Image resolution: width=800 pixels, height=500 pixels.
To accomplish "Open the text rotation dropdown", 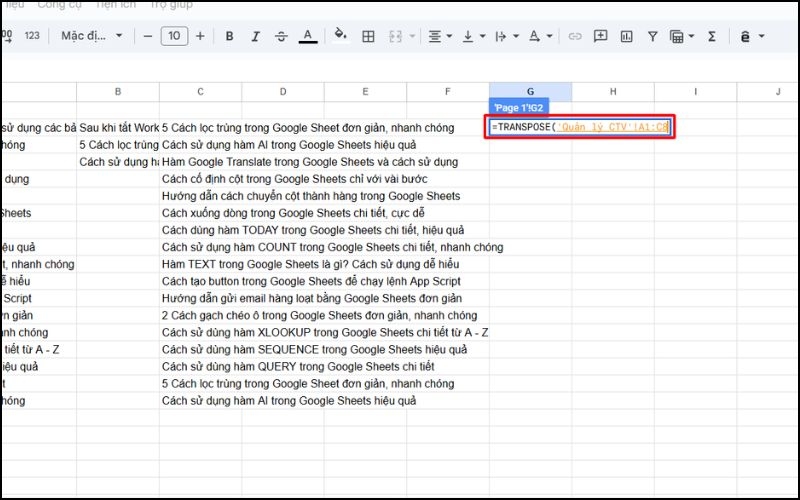I will point(540,36).
